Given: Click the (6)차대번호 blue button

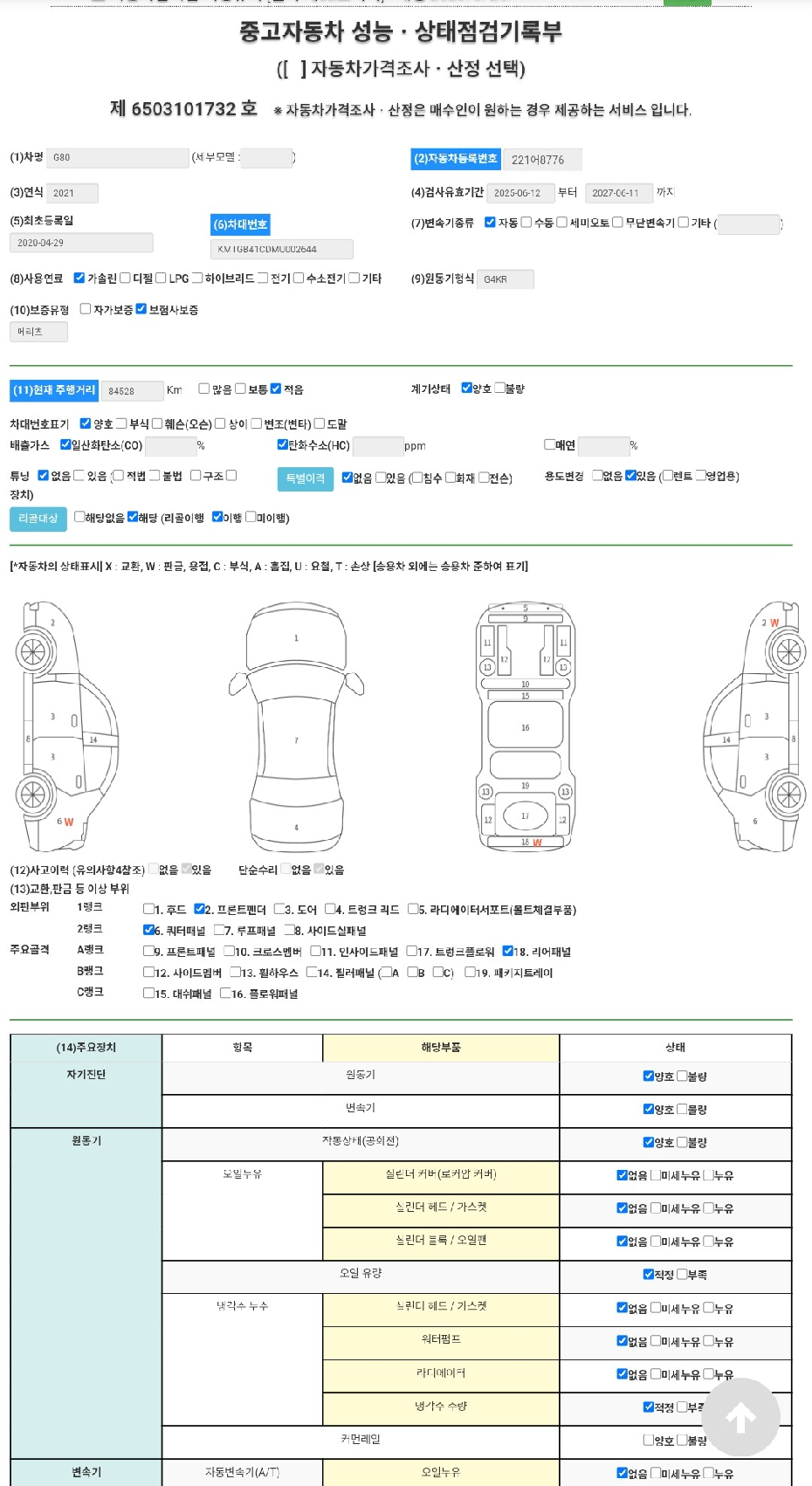Looking at the screenshot, I should (241, 224).
